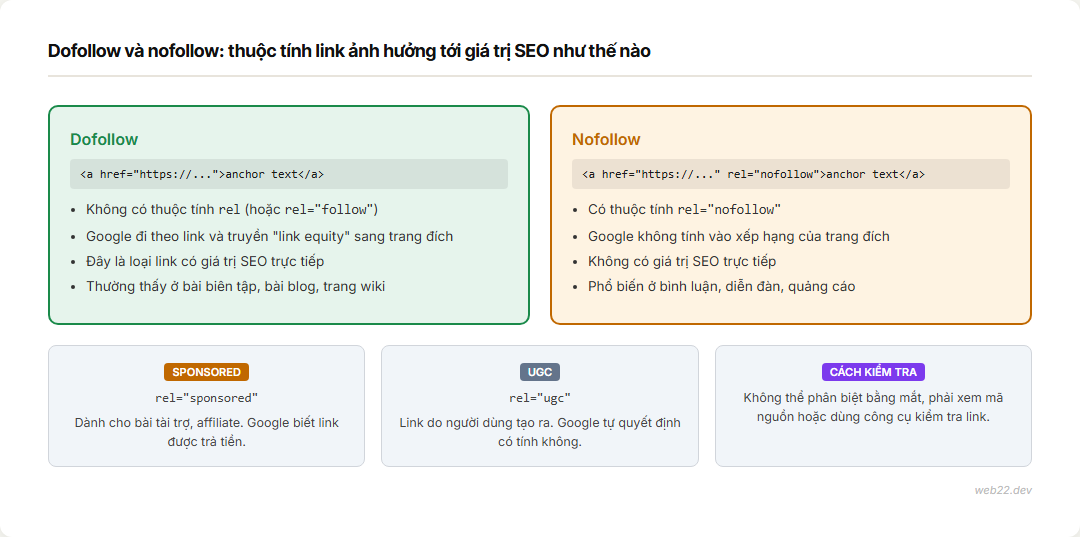The image size is (1080, 537).
Task: Click the rel="sponsored" code text
Action: (x=207, y=398)
